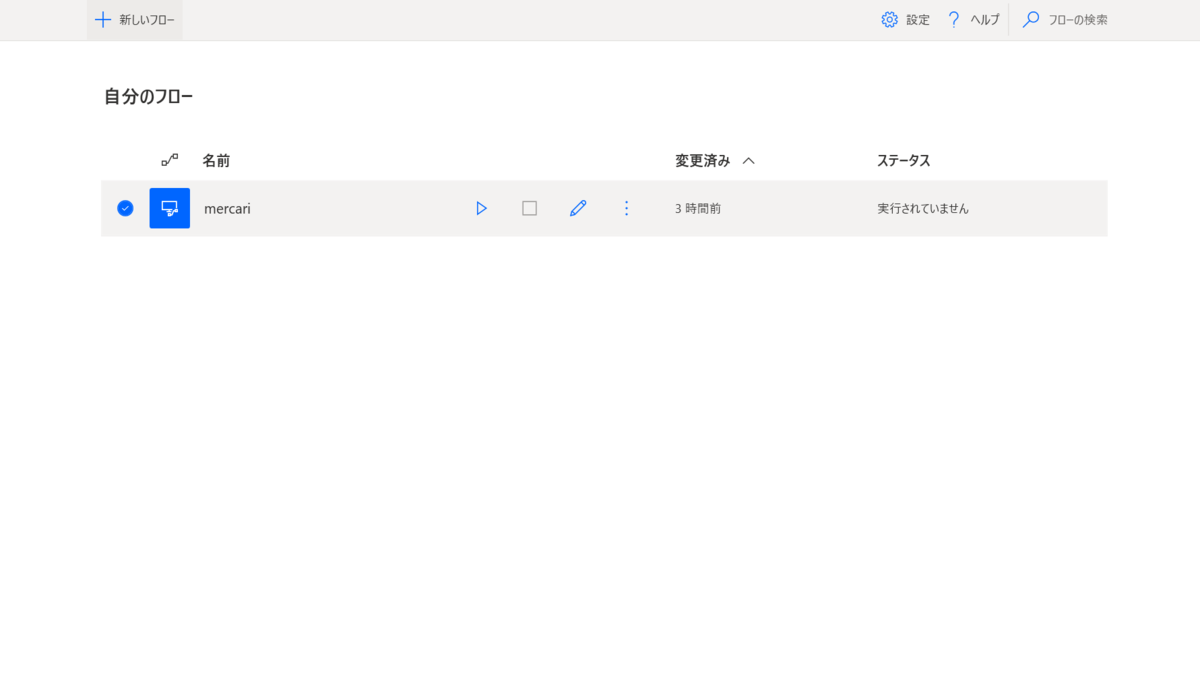The height and width of the screenshot is (692, 1200).
Task: Click the Help question mark icon
Action: [952, 19]
